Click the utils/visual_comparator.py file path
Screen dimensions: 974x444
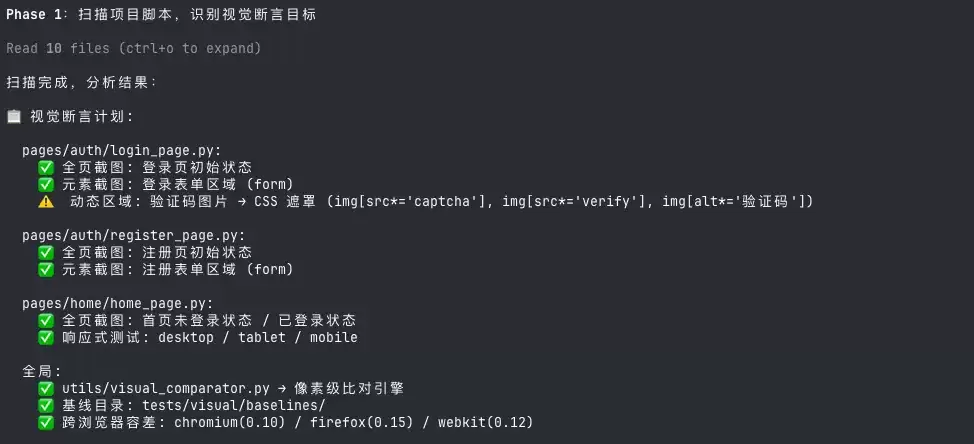tap(166, 389)
